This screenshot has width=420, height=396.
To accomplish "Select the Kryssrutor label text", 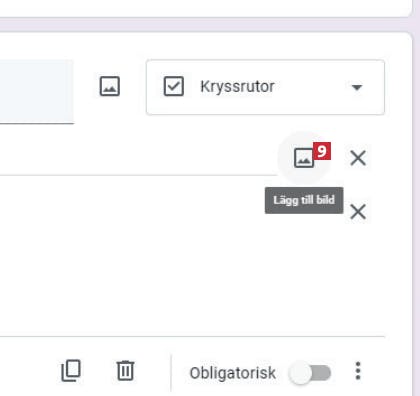I will [x=237, y=87].
